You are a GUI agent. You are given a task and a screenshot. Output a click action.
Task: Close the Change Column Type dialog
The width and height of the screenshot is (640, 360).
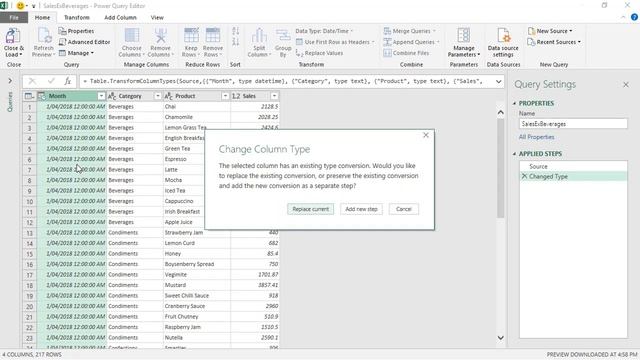pos(426,135)
